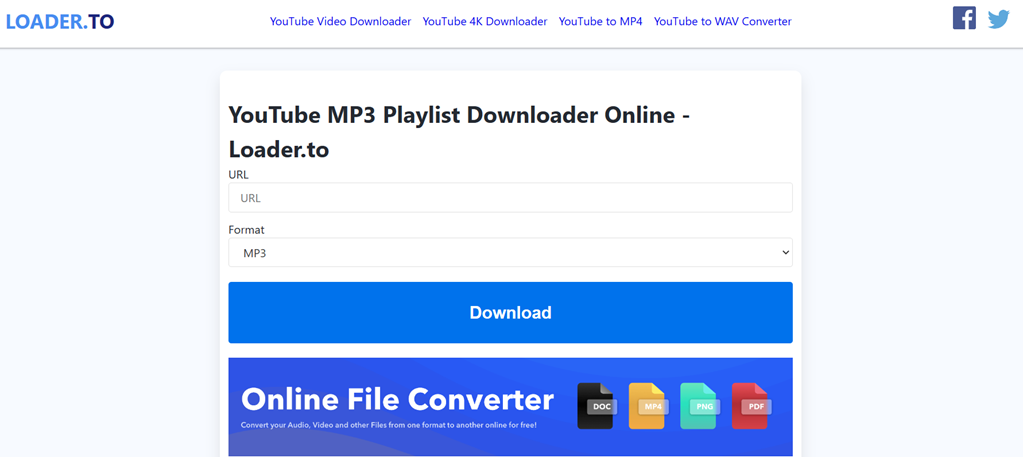Focus the URL input field
This screenshot has width=1023, height=457.
tap(510, 198)
